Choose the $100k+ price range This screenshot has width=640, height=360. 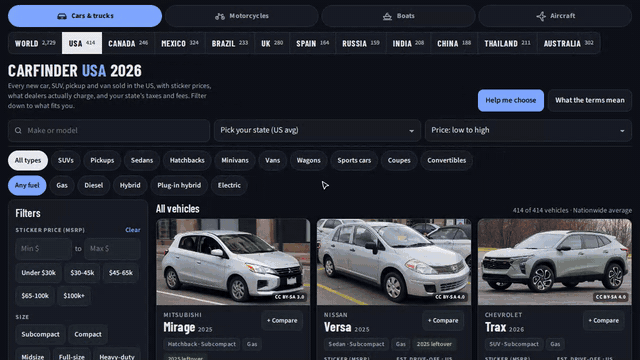click(x=74, y=296)
